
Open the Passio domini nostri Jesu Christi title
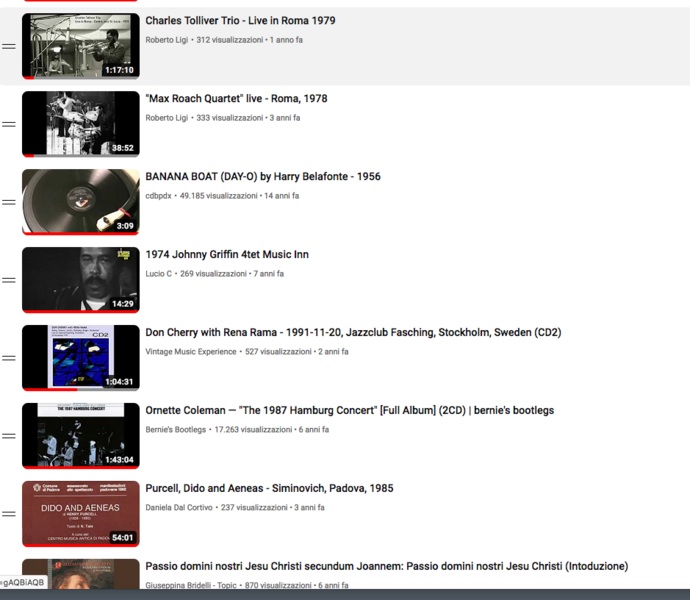[x=386, y=567]
